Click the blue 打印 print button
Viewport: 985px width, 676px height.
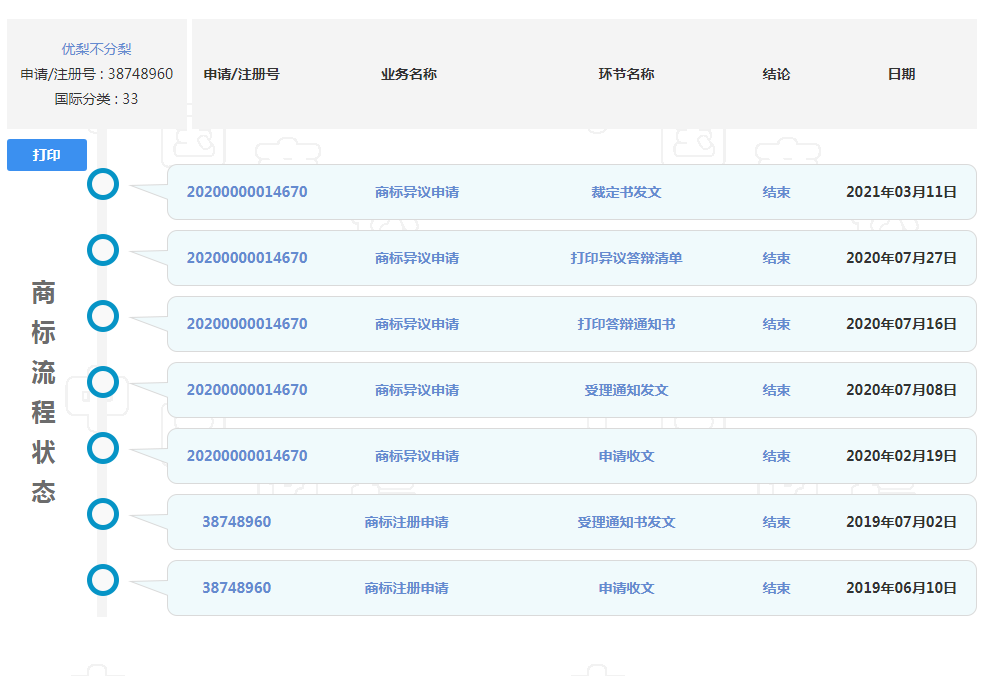click(46, 155)
